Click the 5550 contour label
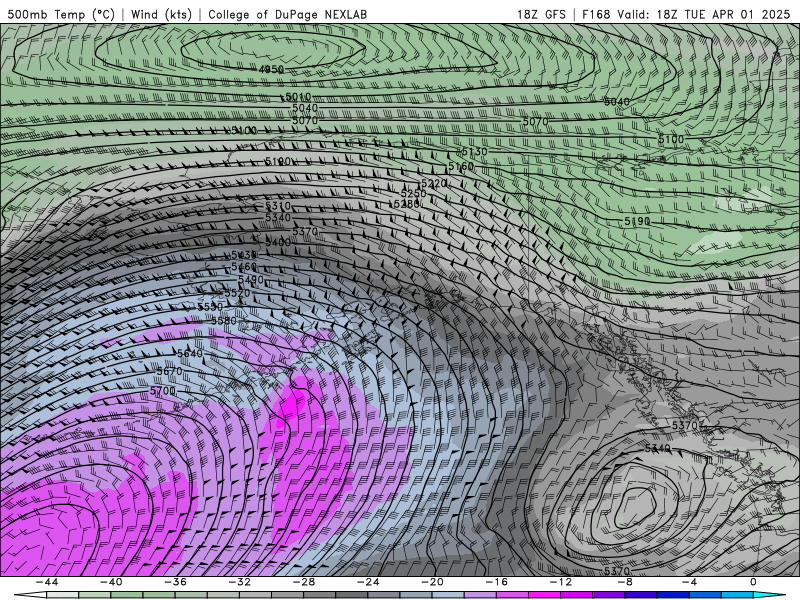 [x=210, y=307]
